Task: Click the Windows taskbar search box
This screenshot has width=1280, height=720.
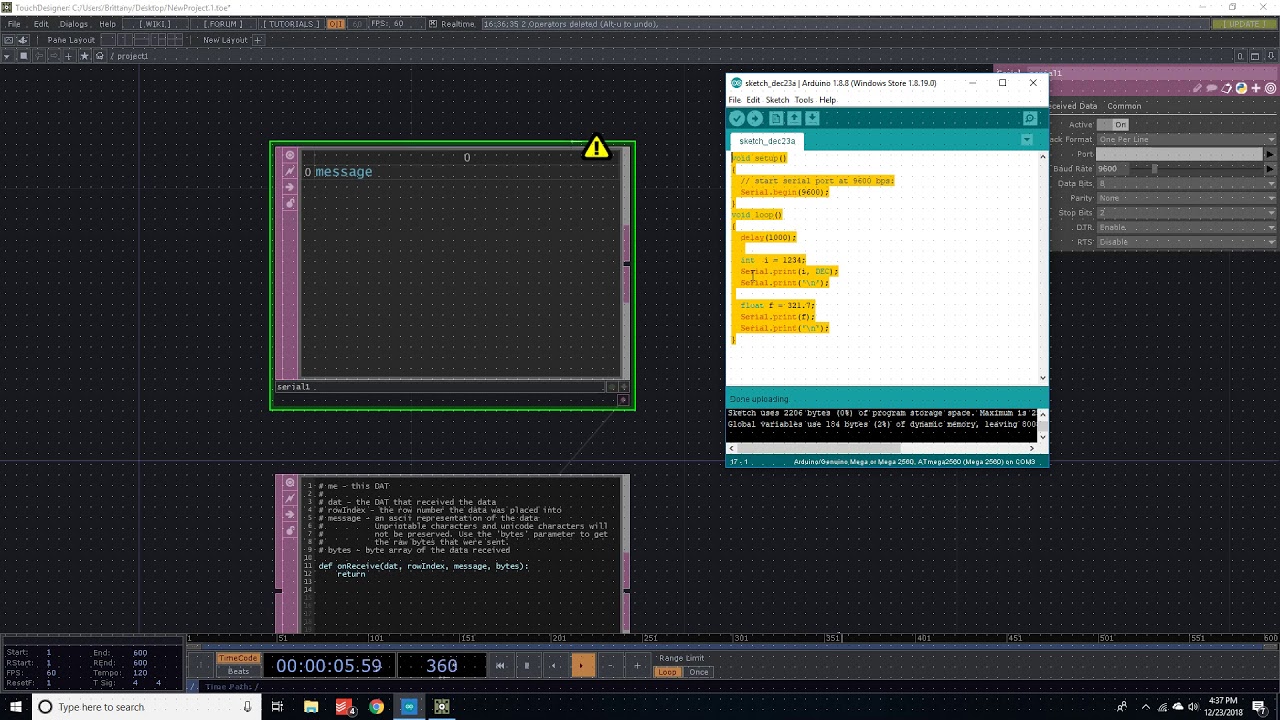Action: (146, 707)
